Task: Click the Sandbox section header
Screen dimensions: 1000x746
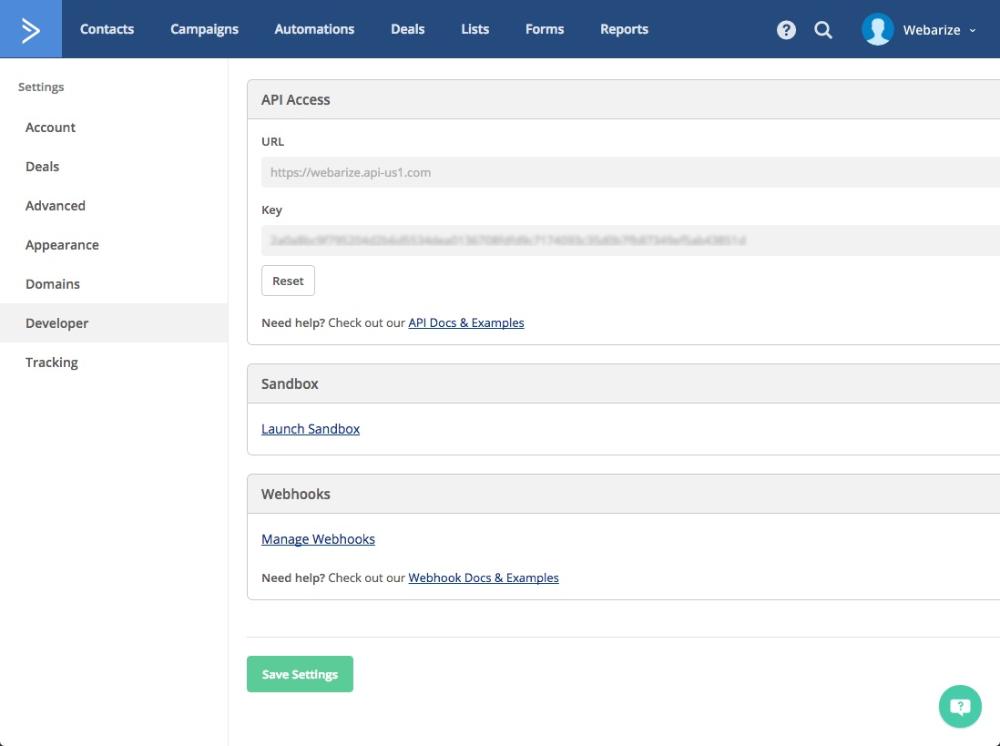Action: point(623,384)
